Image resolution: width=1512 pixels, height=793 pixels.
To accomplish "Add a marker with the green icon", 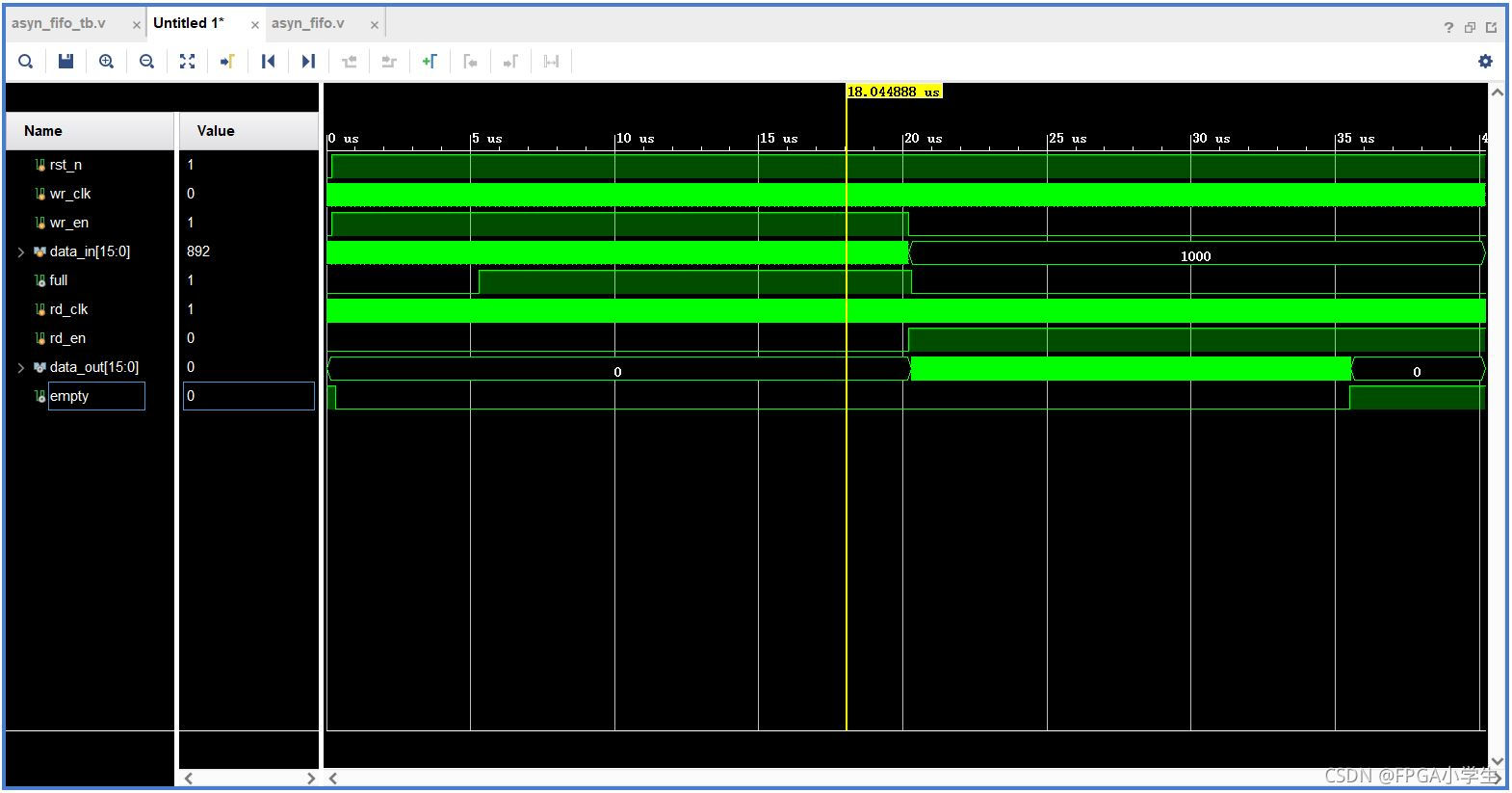I will [430, 62].
